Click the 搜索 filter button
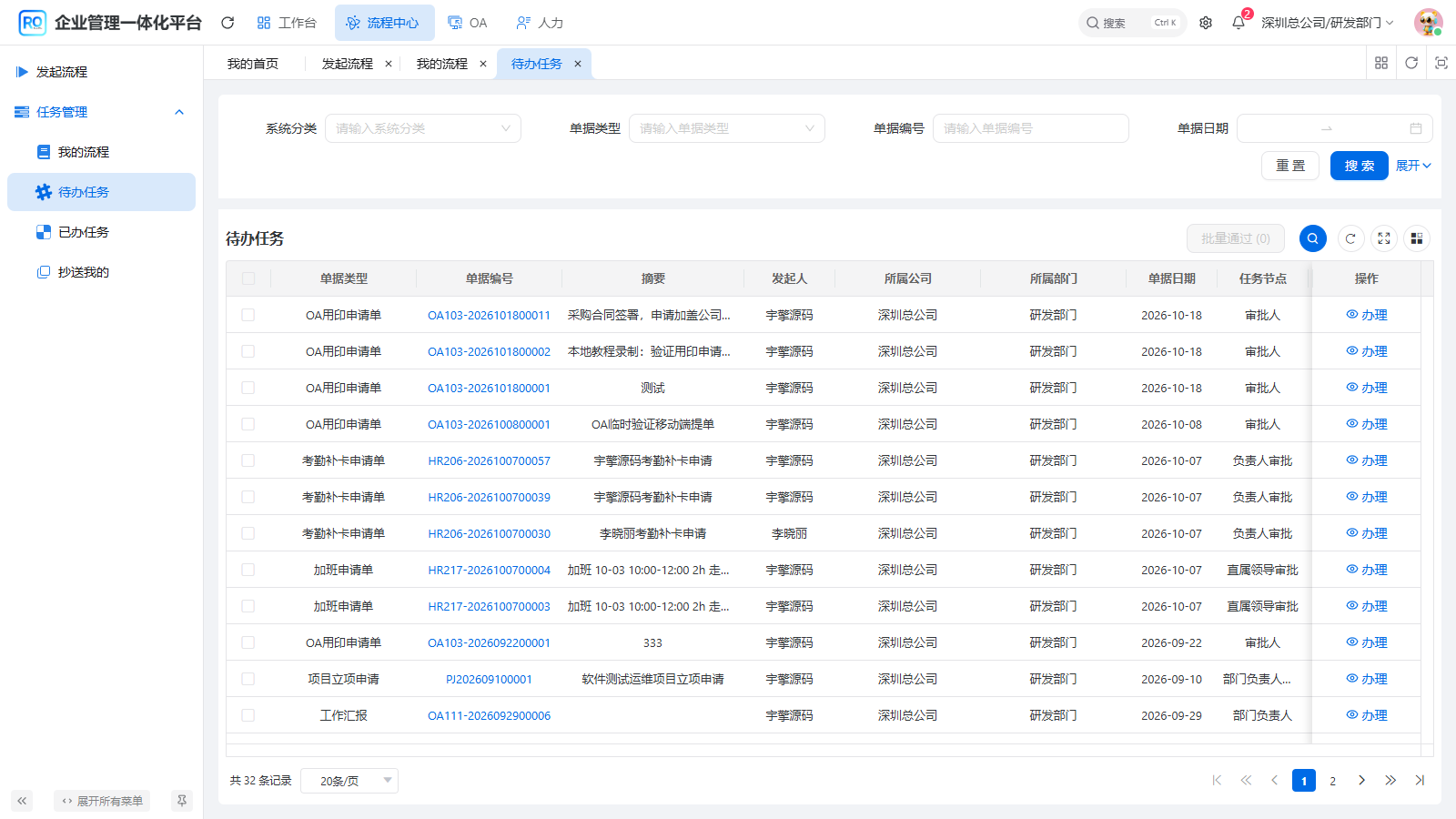The height and width of the screenshot is (819, 1456). 1360,166
